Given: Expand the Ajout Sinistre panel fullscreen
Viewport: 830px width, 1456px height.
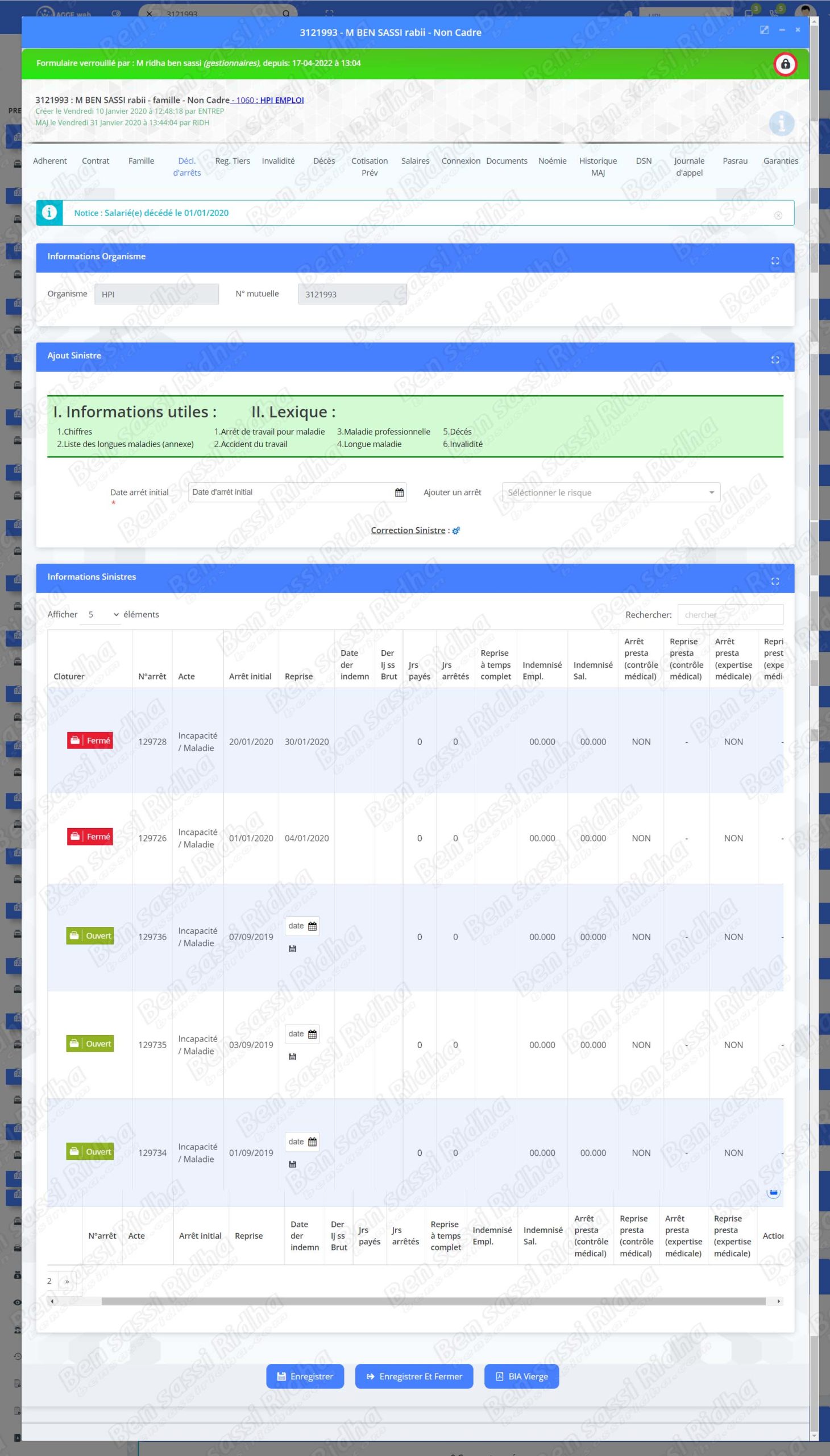Looking at the screenshot, I should tap(775, 360).
